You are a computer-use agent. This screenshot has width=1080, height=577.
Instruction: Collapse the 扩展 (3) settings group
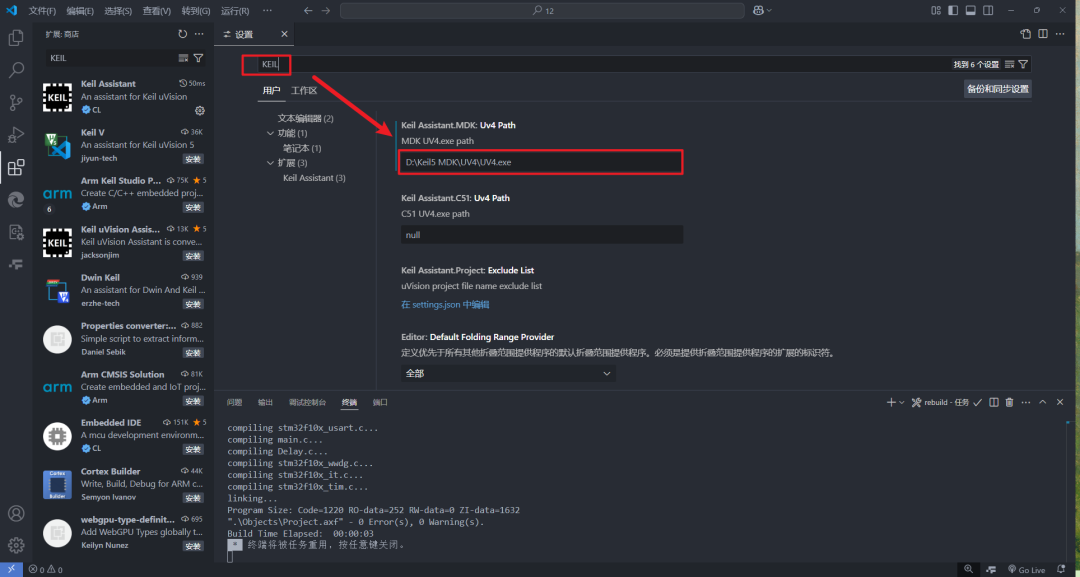click(x=270, y=163)
